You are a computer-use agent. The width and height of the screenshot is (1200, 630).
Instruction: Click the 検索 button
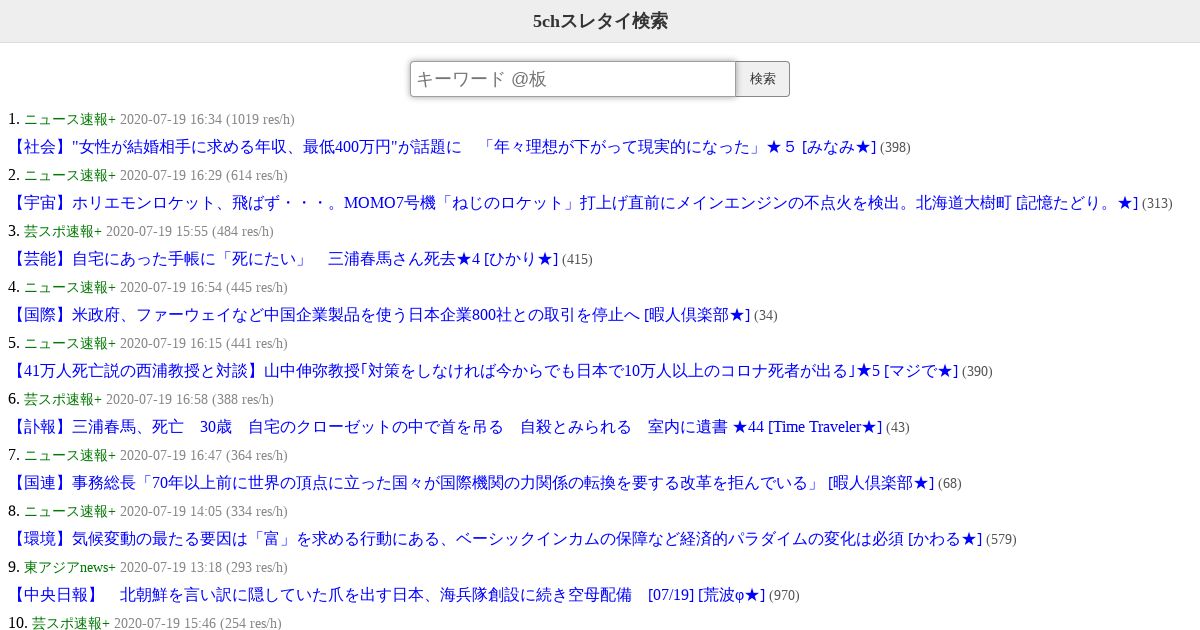coord(763,79)
